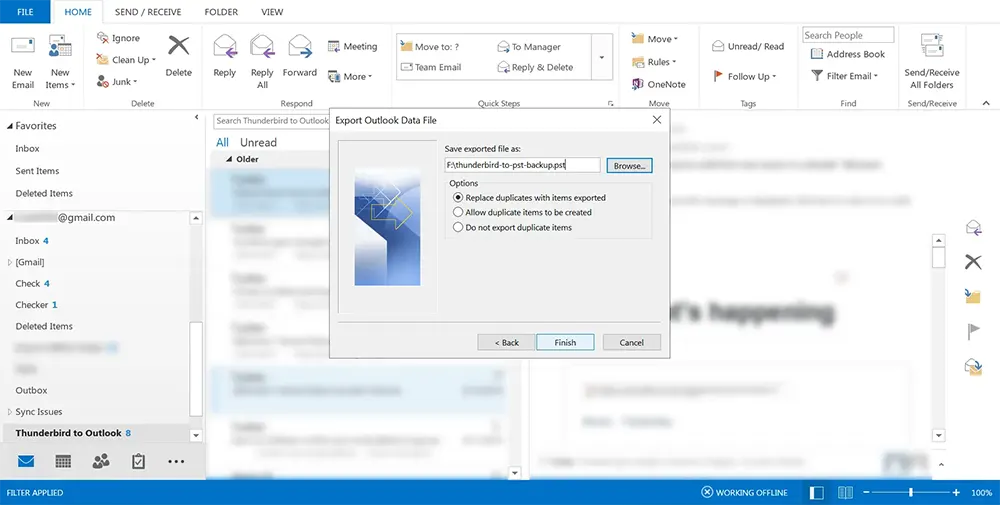Open the New Items button
The width and height of the screenshot is (1000, 505).
click(x=60, y=62)
